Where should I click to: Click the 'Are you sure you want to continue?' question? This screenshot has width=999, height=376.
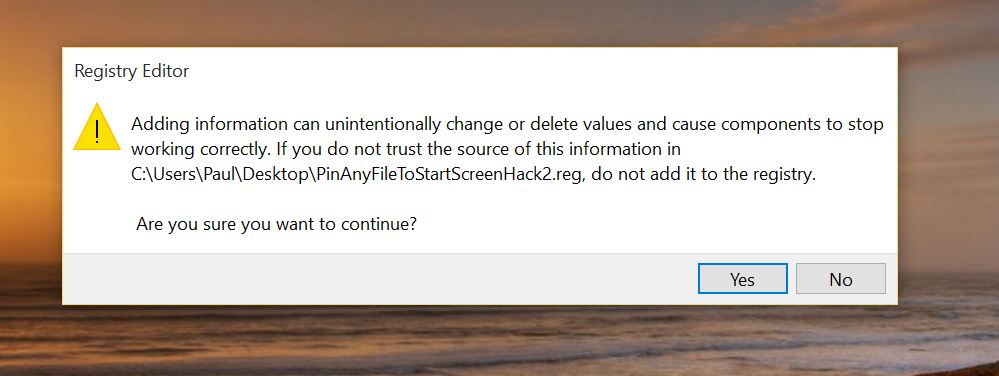277,224
